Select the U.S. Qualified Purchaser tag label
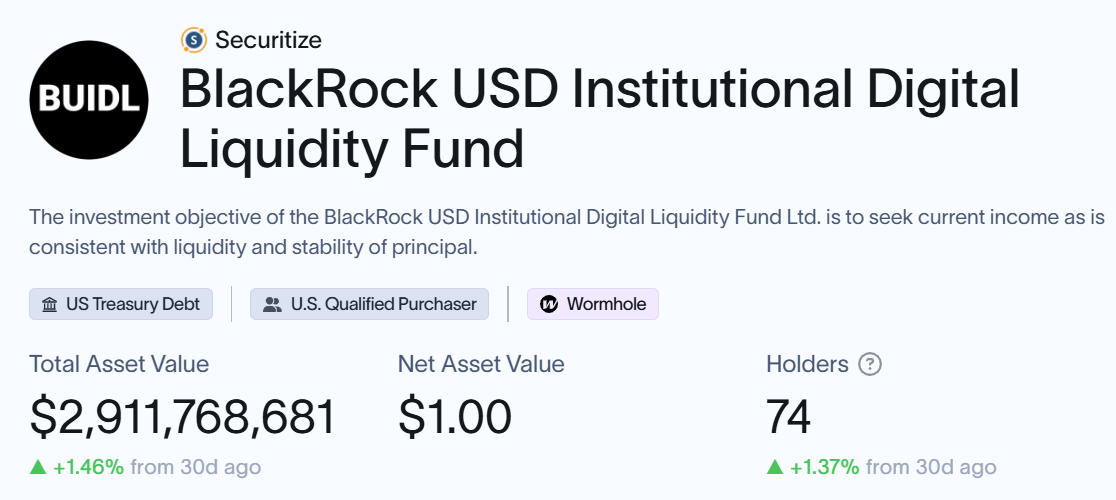The image size is (1116, 500). (x=383, y=304)
